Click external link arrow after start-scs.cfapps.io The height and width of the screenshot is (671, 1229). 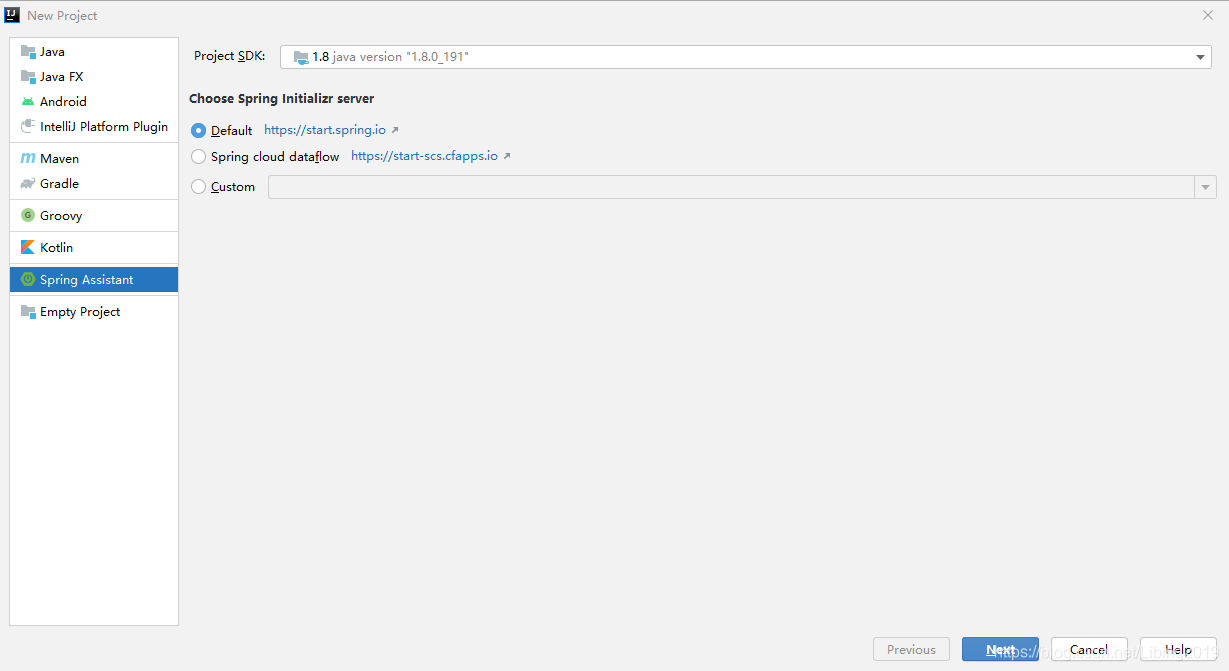click(x=507, y=156)
